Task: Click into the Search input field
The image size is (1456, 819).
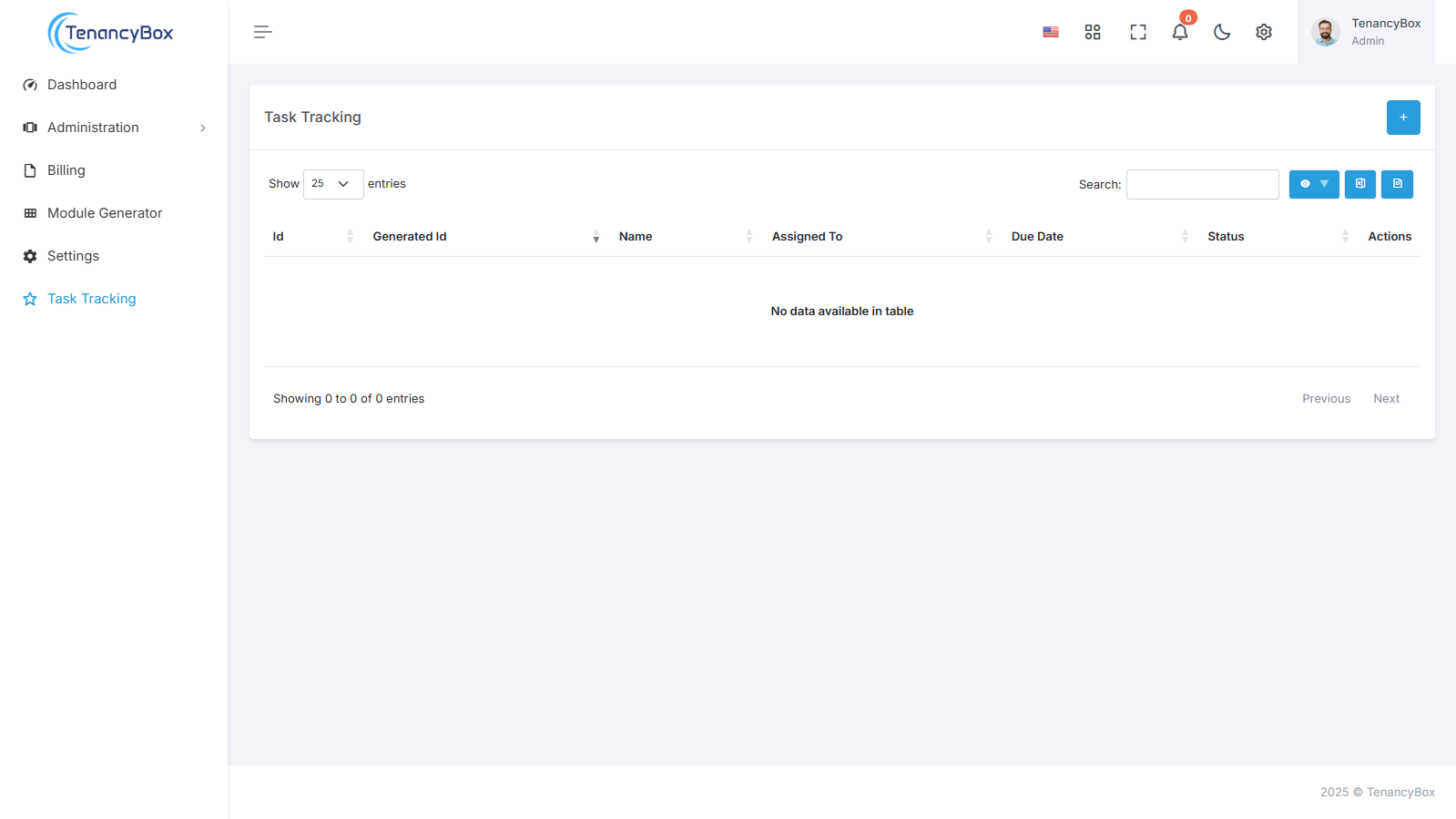Action: point(1202,184)
